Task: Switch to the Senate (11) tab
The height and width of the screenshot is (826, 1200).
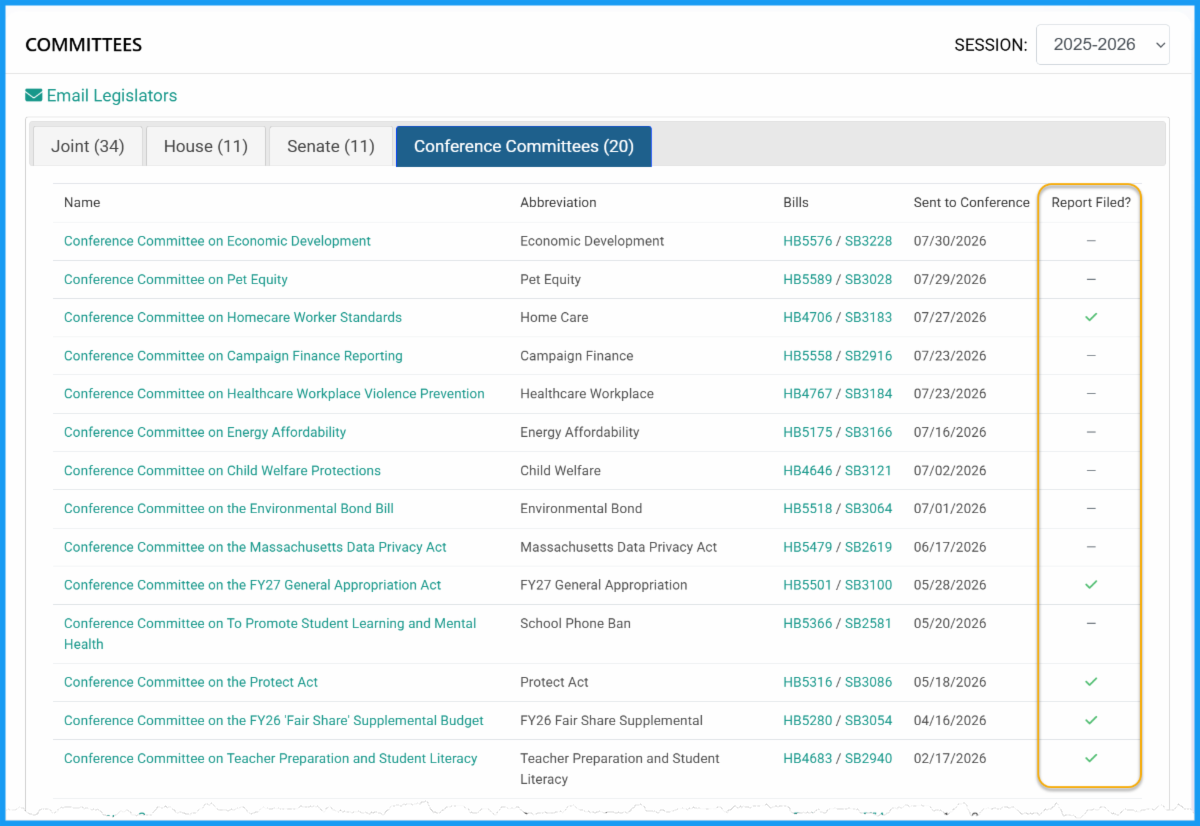Action: click(331, 146)
